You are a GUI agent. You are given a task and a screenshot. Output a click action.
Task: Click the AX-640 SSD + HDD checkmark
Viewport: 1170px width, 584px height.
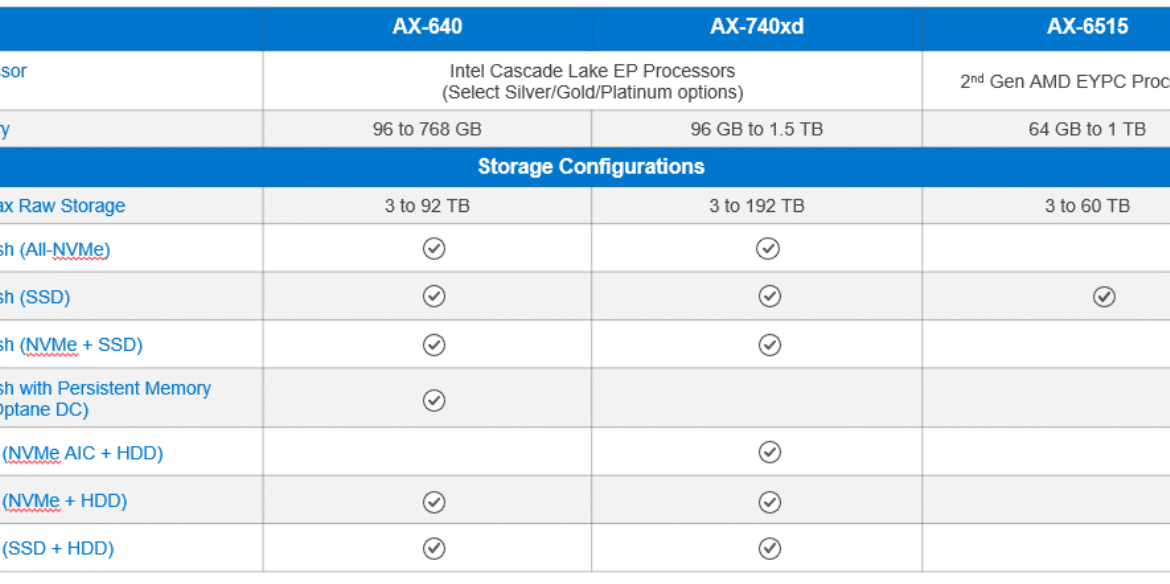434,549
